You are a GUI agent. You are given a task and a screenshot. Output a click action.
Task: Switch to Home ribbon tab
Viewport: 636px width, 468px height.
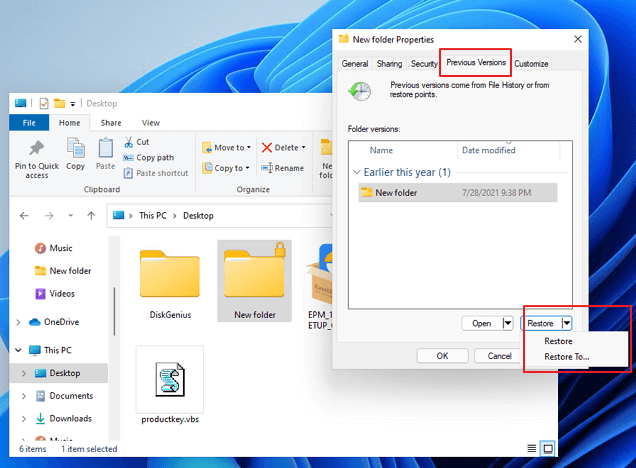pos(69,123)
